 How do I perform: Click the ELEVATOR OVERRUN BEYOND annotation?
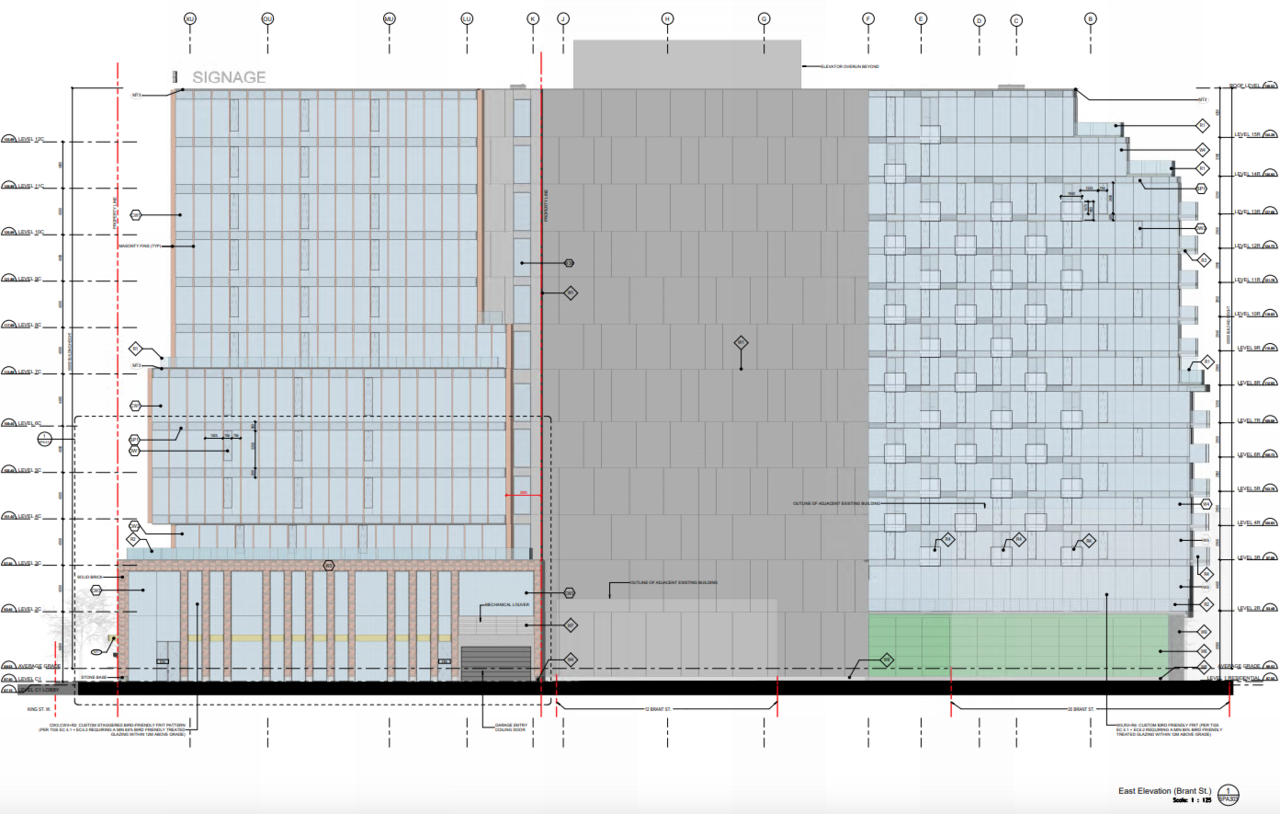pyautogui.click(x=849, y=66)
